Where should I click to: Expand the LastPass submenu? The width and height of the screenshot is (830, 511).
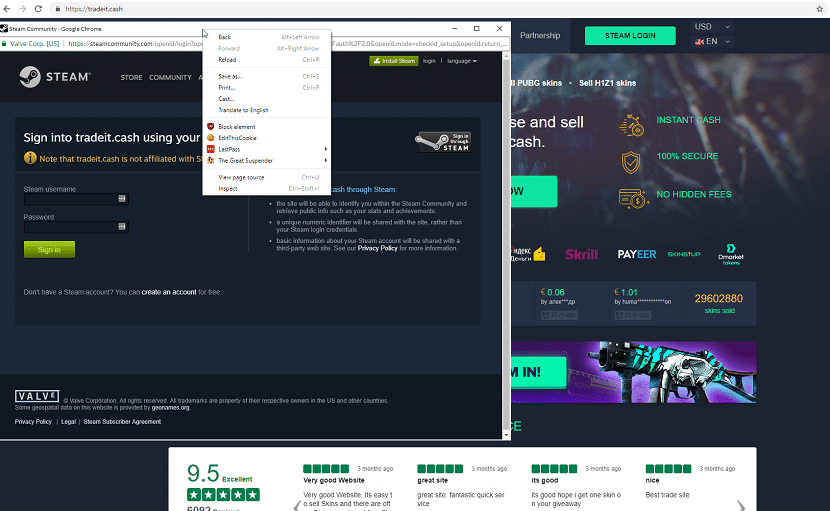point(325,149)
